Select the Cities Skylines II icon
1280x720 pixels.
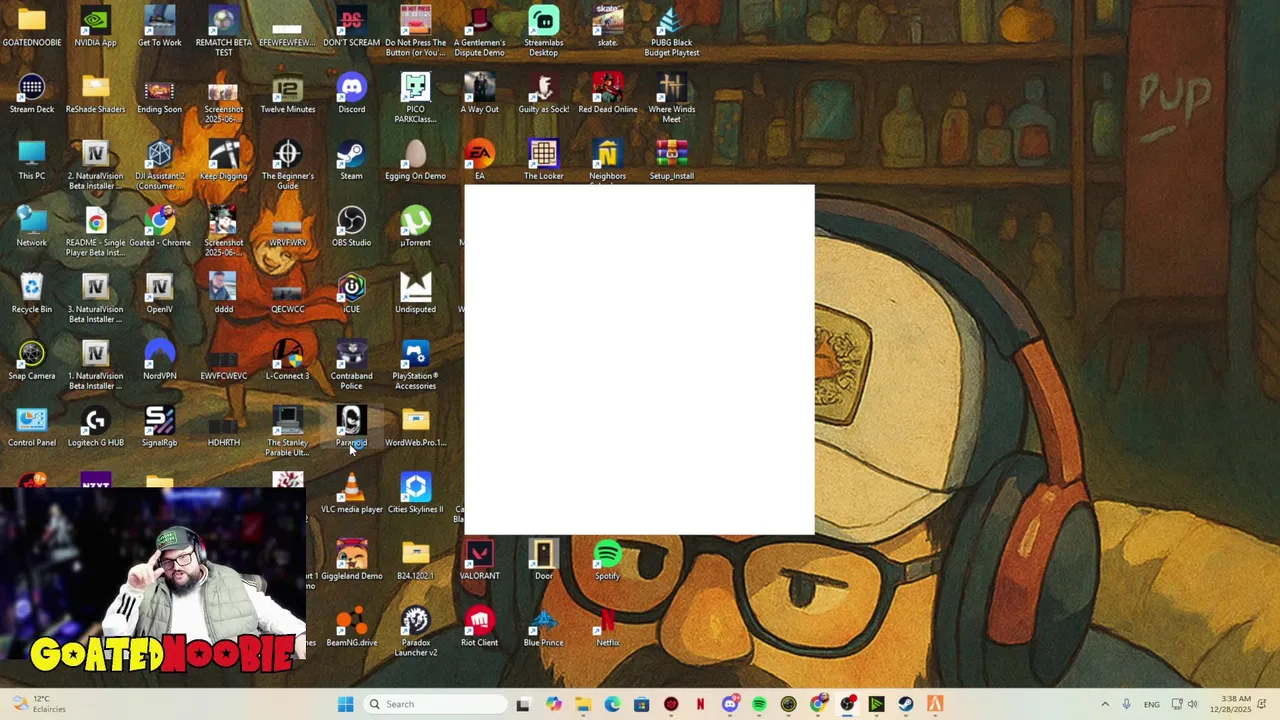pyautogui.click(x=415, y=494)
